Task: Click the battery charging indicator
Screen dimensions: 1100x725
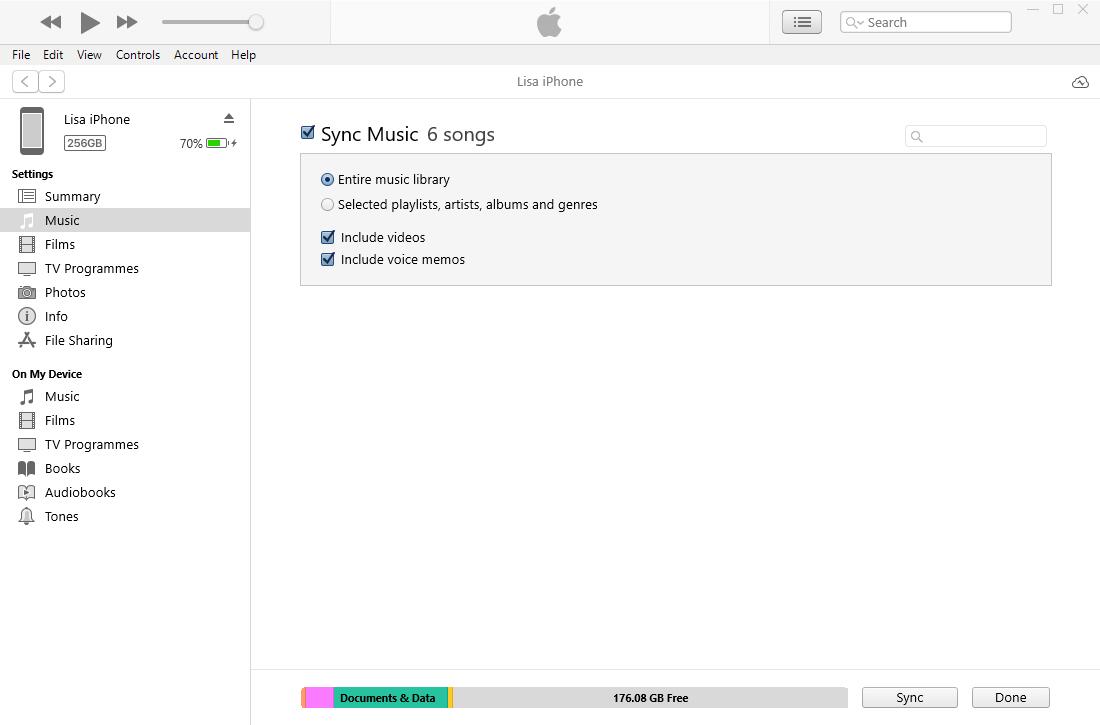Action: click(x=221, y=143)
